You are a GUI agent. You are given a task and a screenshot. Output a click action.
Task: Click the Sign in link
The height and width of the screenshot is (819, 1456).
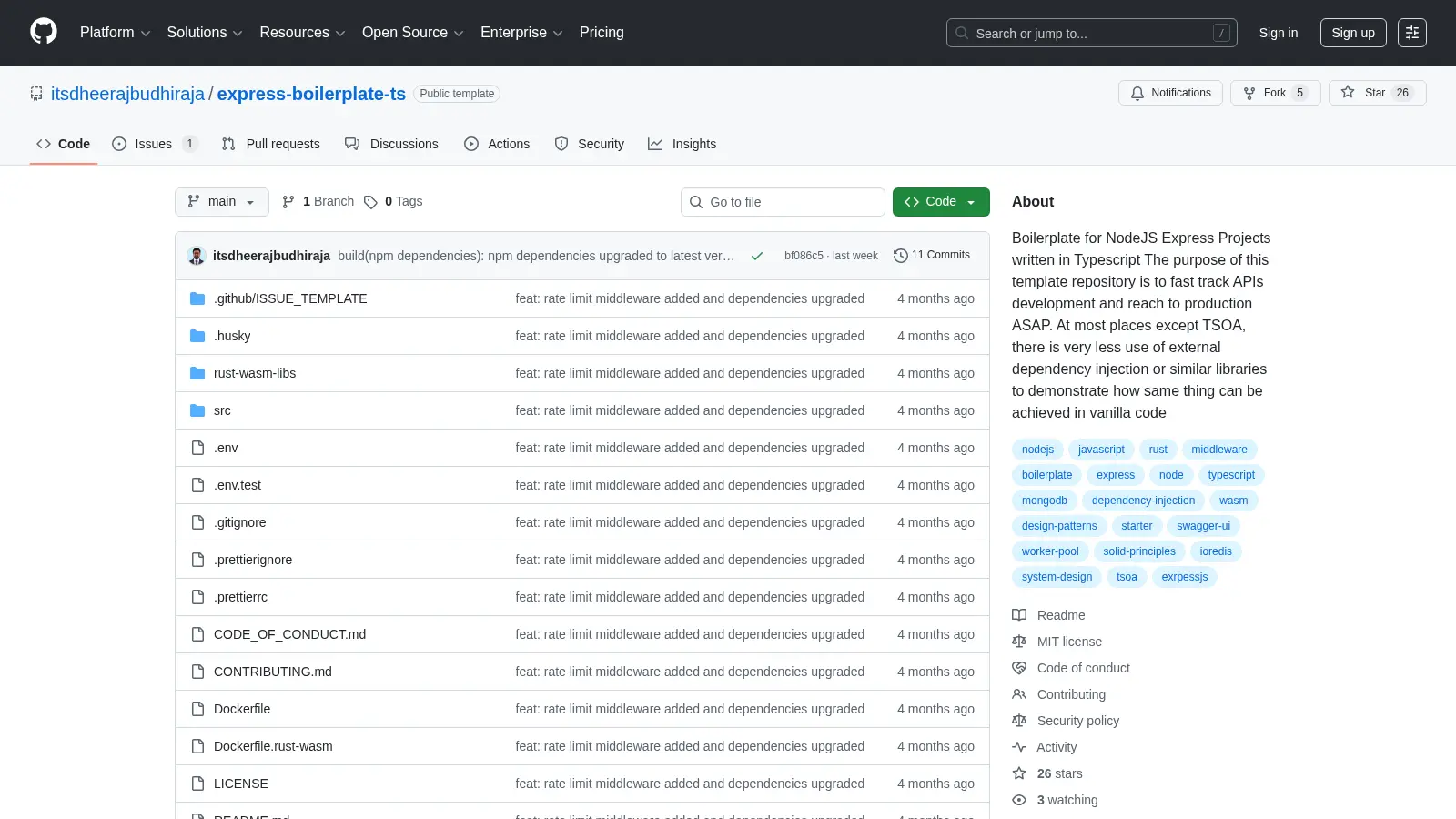[x=1279, y=33]
